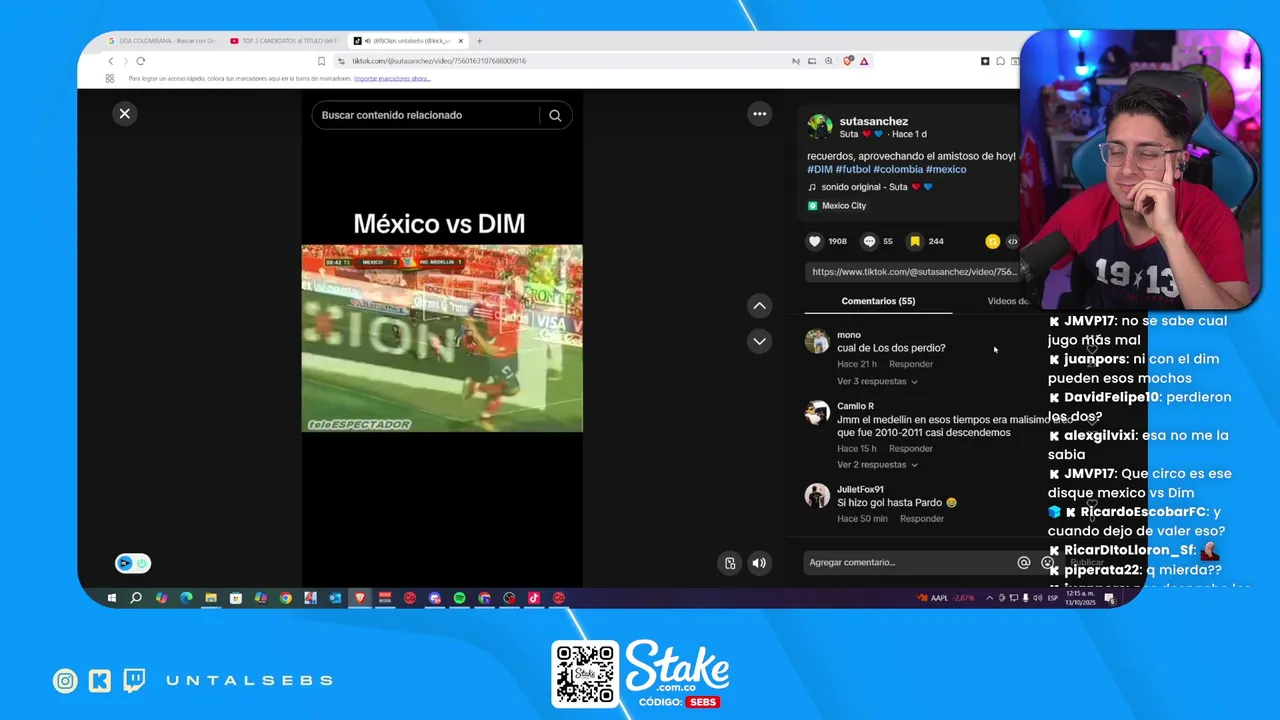
Task: Reload the page
Action: pyautogui.click(x=140, y=61)
